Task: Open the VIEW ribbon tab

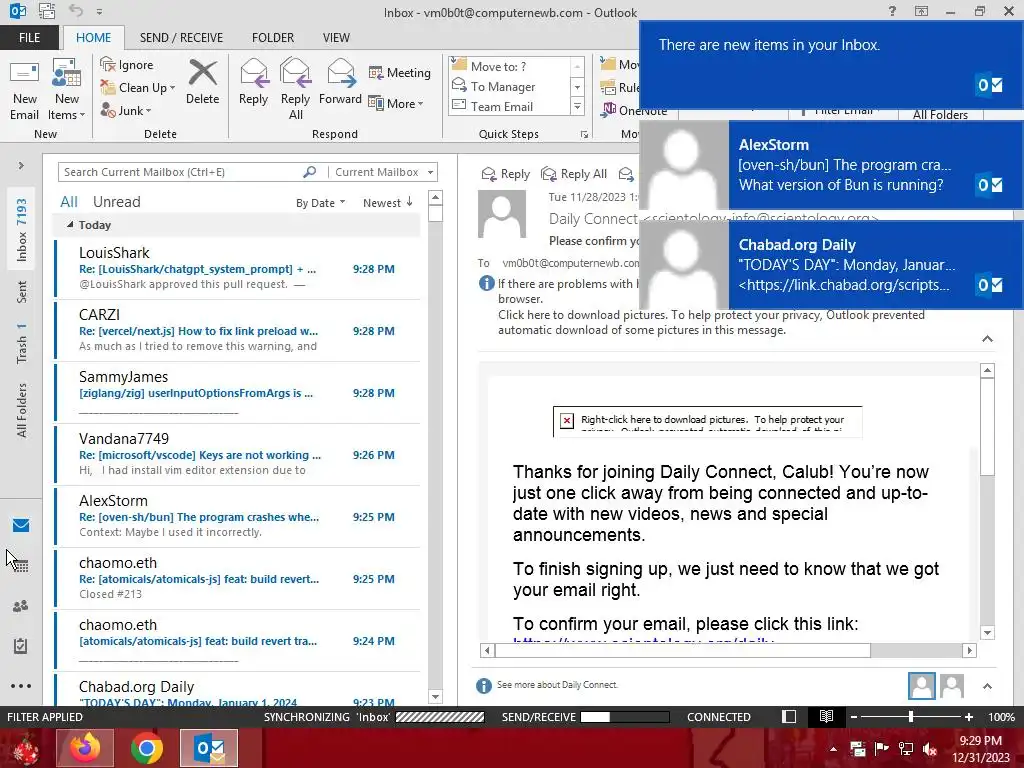Action: pyautogui.click(x=336, y=38)
